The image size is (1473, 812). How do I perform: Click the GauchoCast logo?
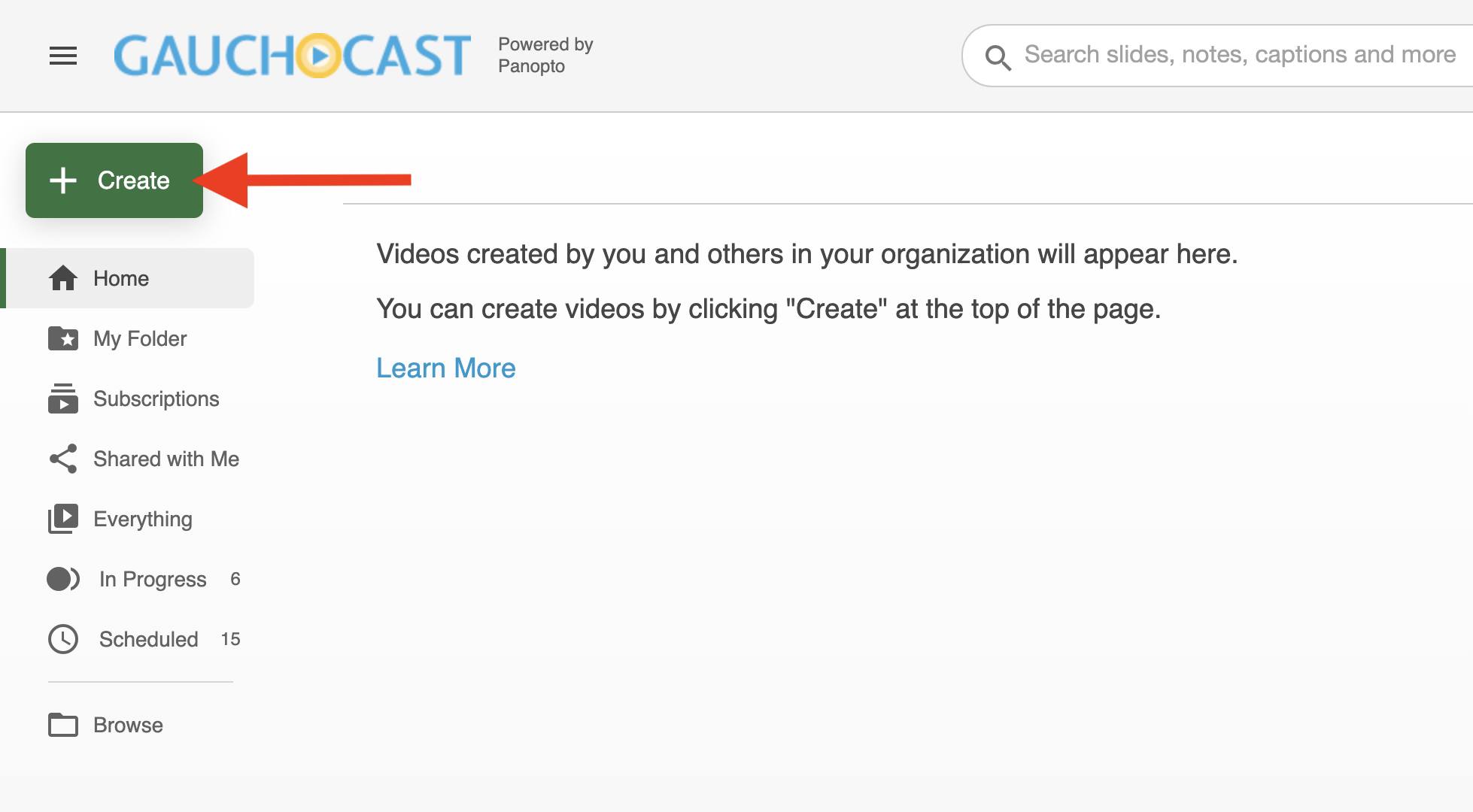(293, 56)
